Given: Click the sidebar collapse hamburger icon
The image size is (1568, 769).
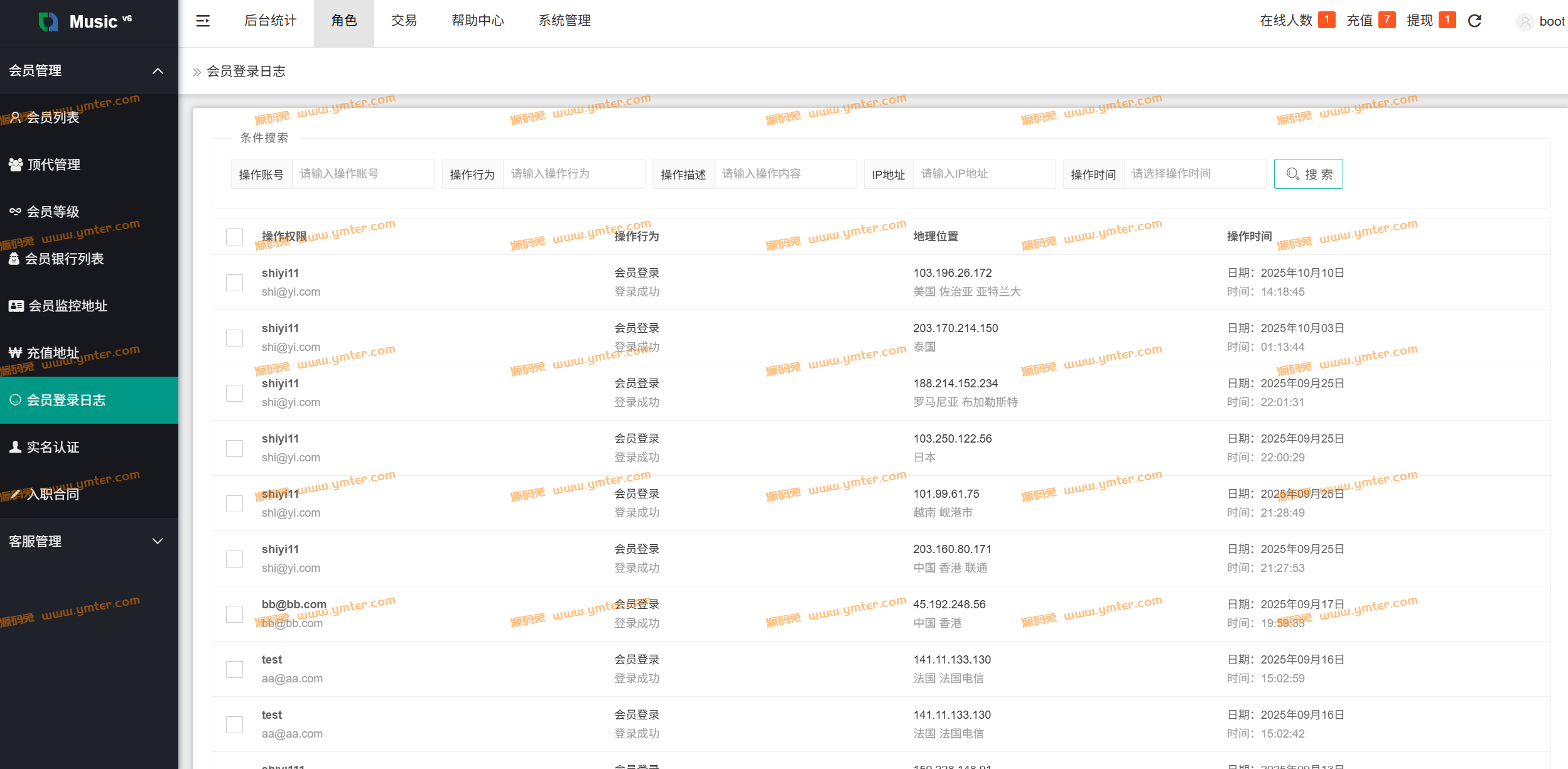Looking at the screenshot, I should click(203, 21).
